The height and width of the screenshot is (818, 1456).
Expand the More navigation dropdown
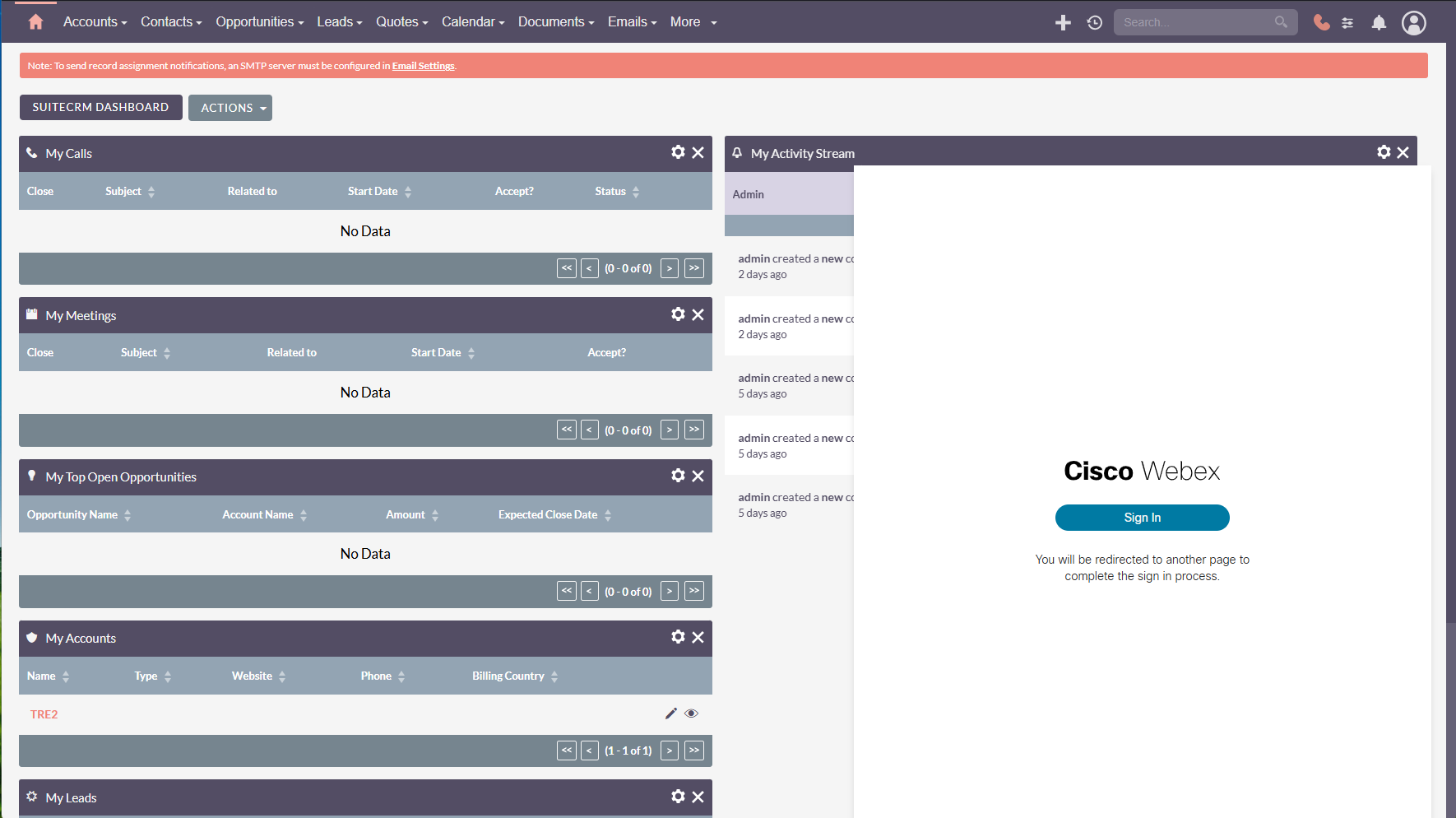click(x=693, y=22)
